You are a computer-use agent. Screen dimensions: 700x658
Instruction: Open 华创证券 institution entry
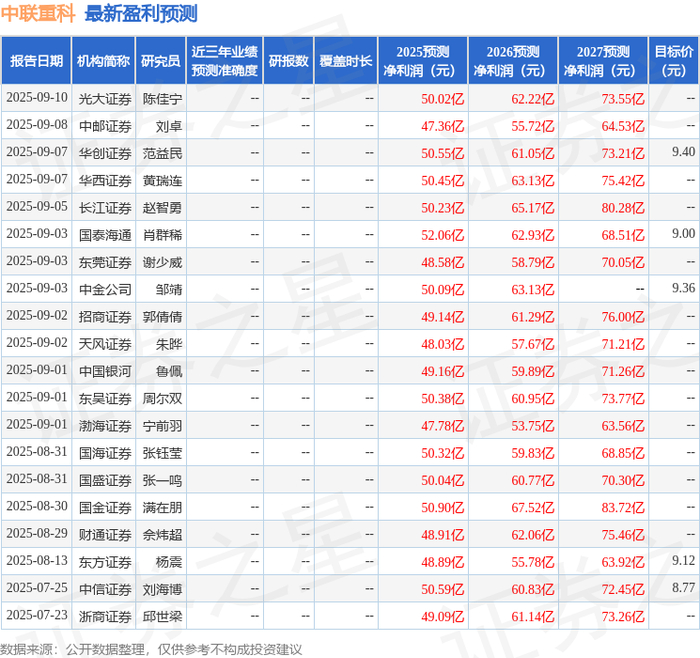105,153
